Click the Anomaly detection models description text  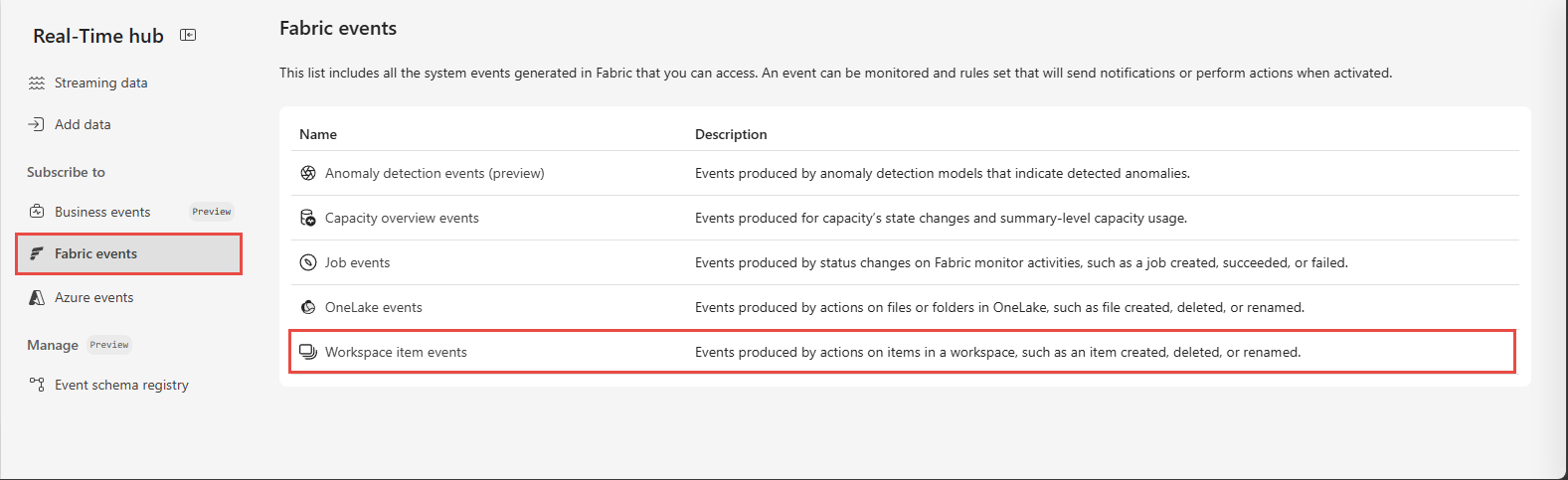coord(943,173)
